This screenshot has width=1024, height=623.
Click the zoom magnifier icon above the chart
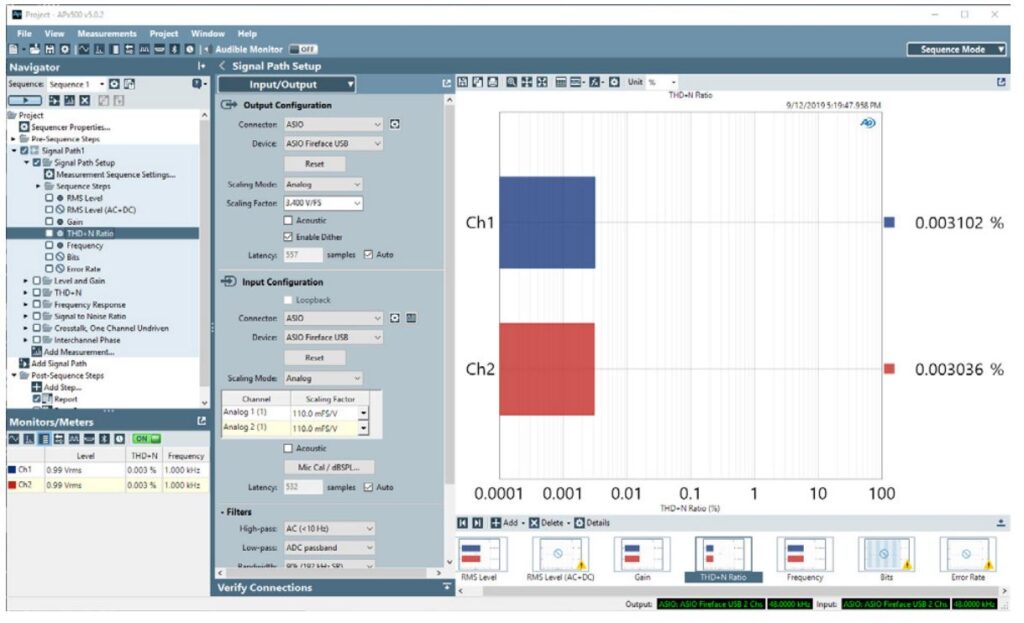[511, 82]
